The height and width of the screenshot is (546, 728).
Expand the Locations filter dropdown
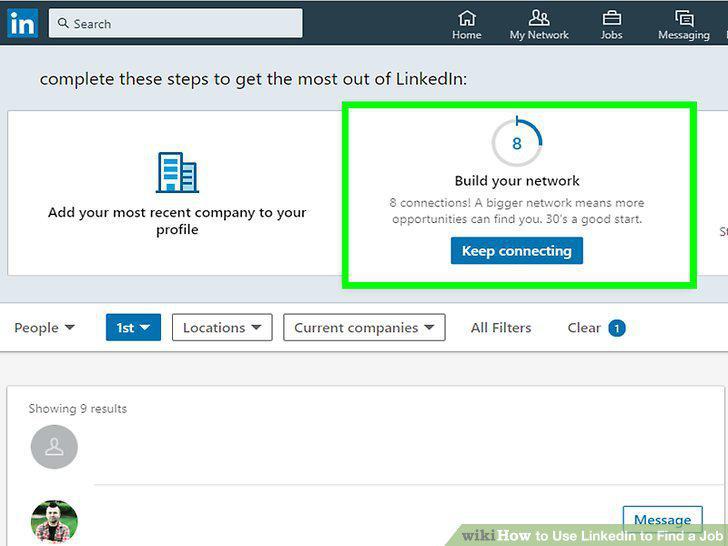[x=222, y=327]
